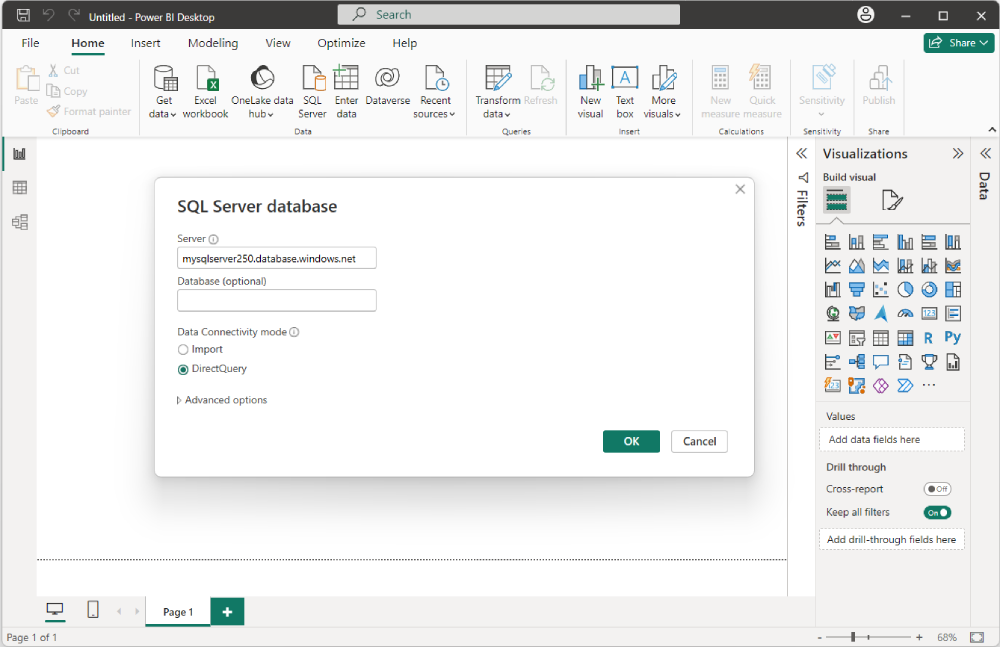Switch to desktop layout at bottom left
This screenshot has width=1000, height=647.
pos(55,610)
